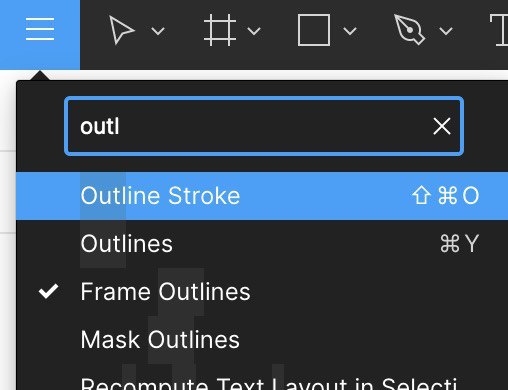Screen dimensions: 508x390
Task: Expand the Pen tool dropdown chevron
Action: 446,31
